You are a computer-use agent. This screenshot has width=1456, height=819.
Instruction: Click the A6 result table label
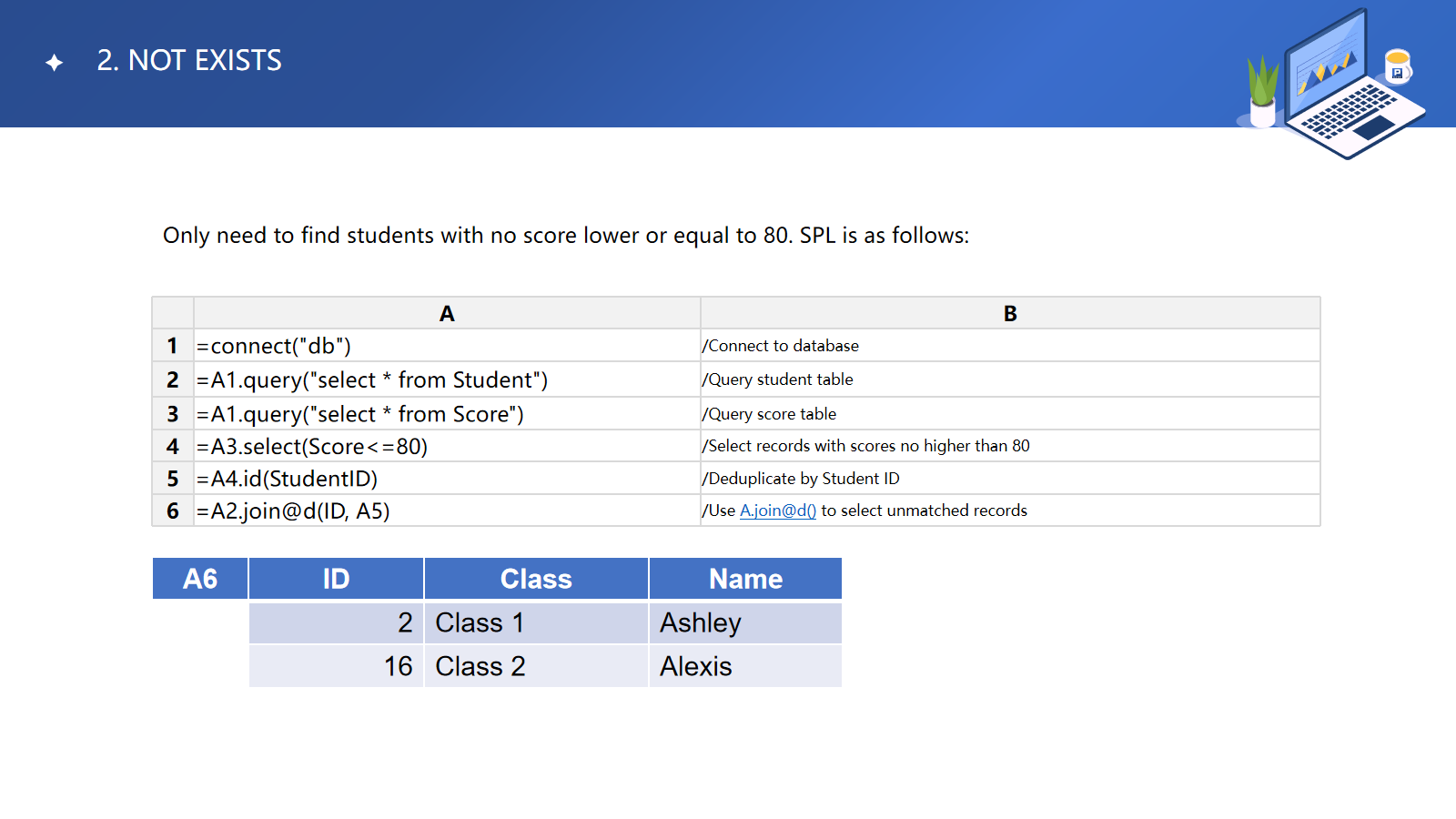pyautogui.click(x=200, y=579)
